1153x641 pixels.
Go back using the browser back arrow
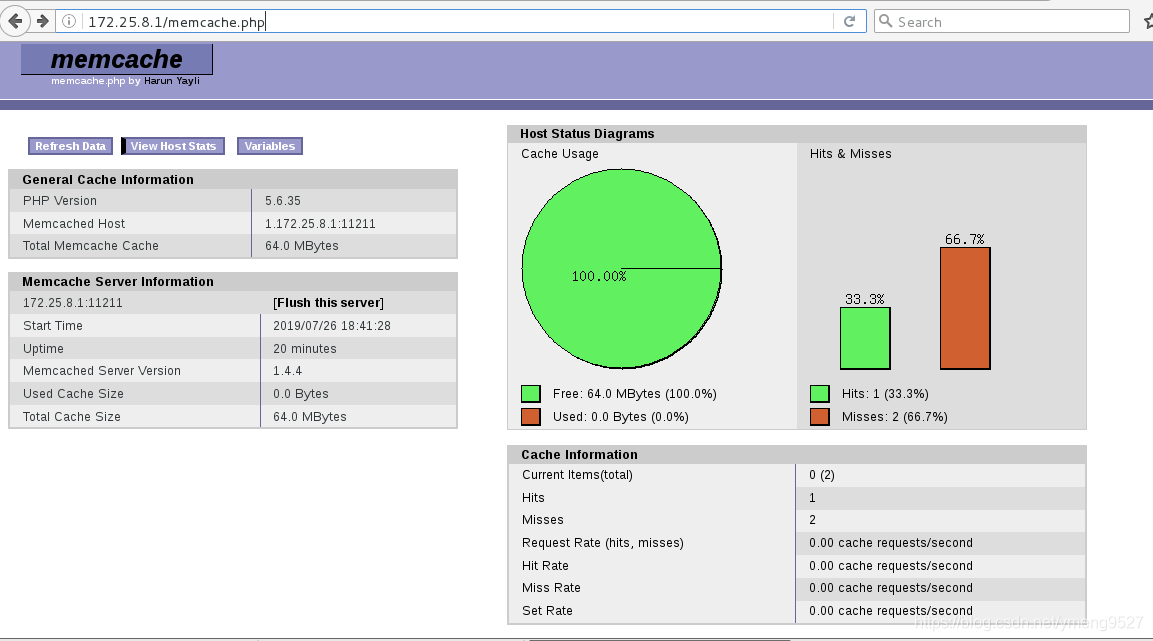point(15,21)
